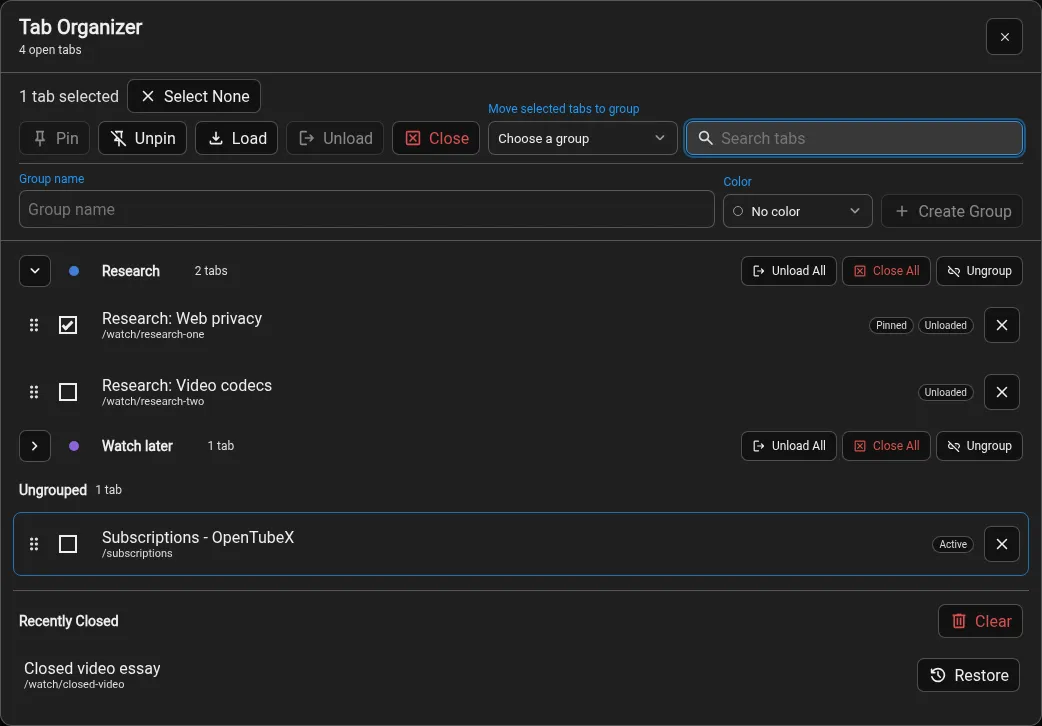Collapse the Research group
The height and width of the screenshot is (726, 1042).
[35, 271]
